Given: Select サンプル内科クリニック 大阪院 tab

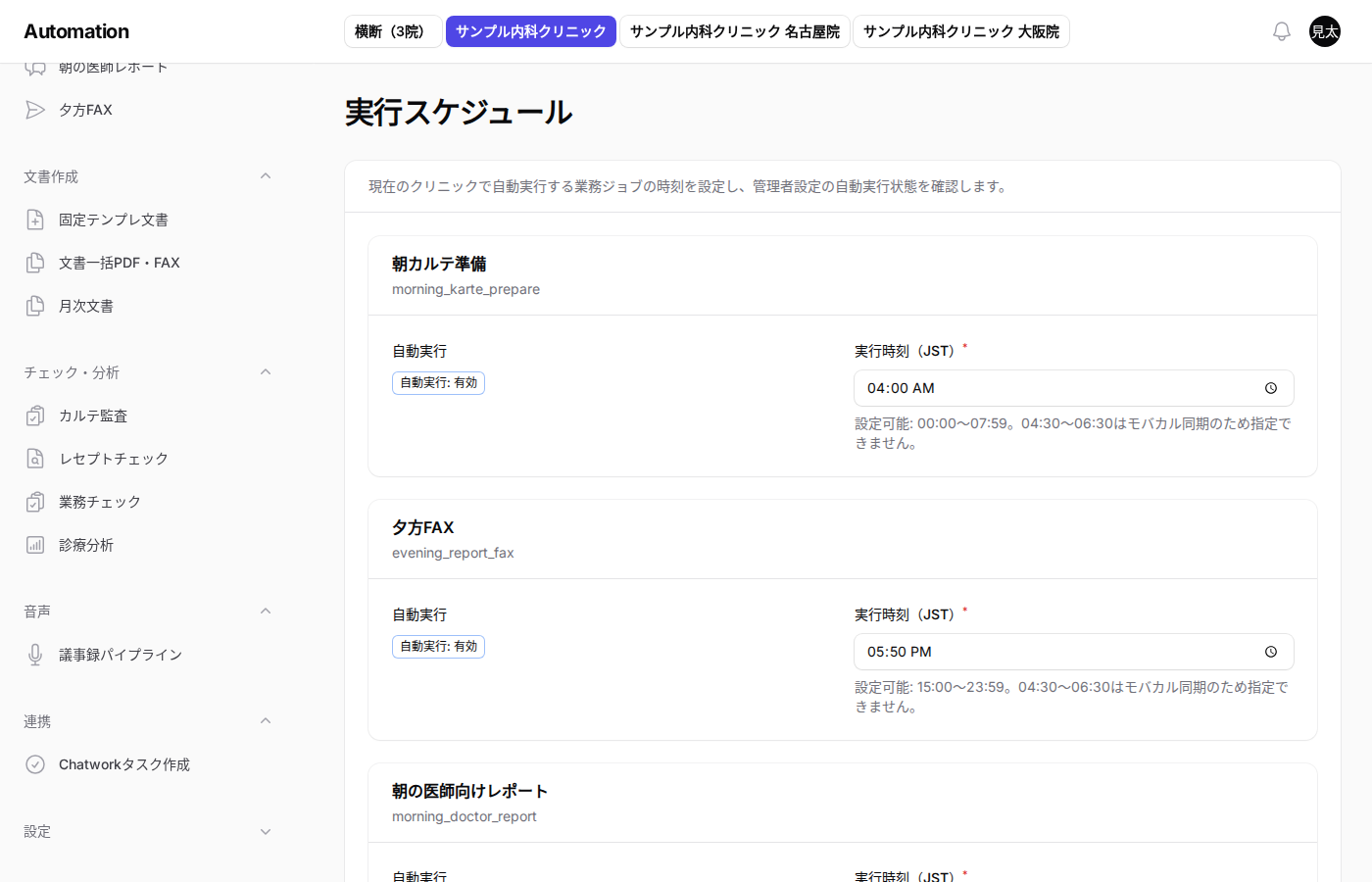Looking at the screenshot, I should (961, 31).
